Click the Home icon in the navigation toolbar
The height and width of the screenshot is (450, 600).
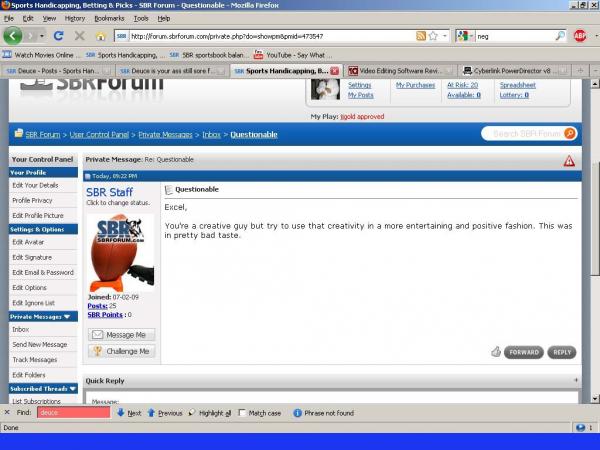(x=100, y=36)
